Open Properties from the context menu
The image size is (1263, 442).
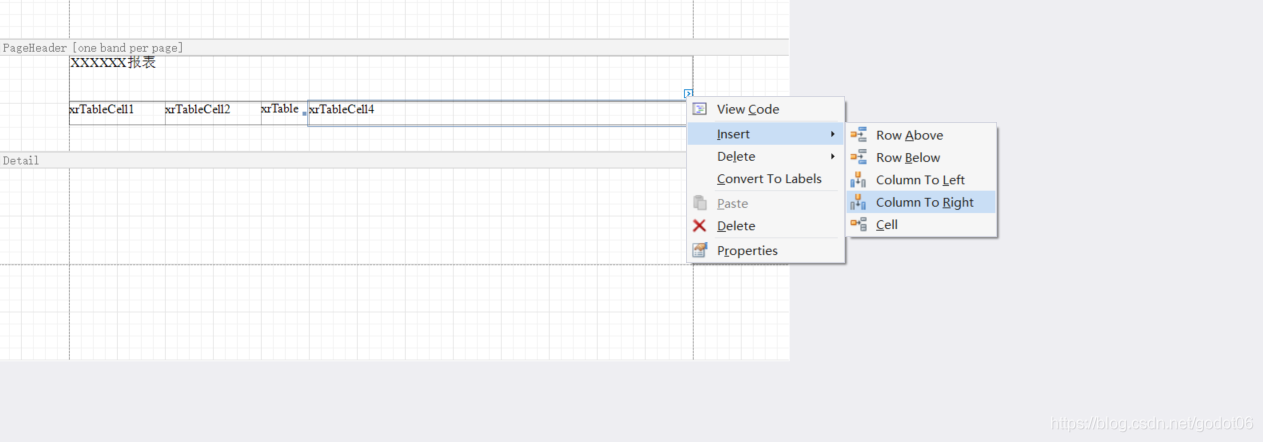[x=746, y=251]
